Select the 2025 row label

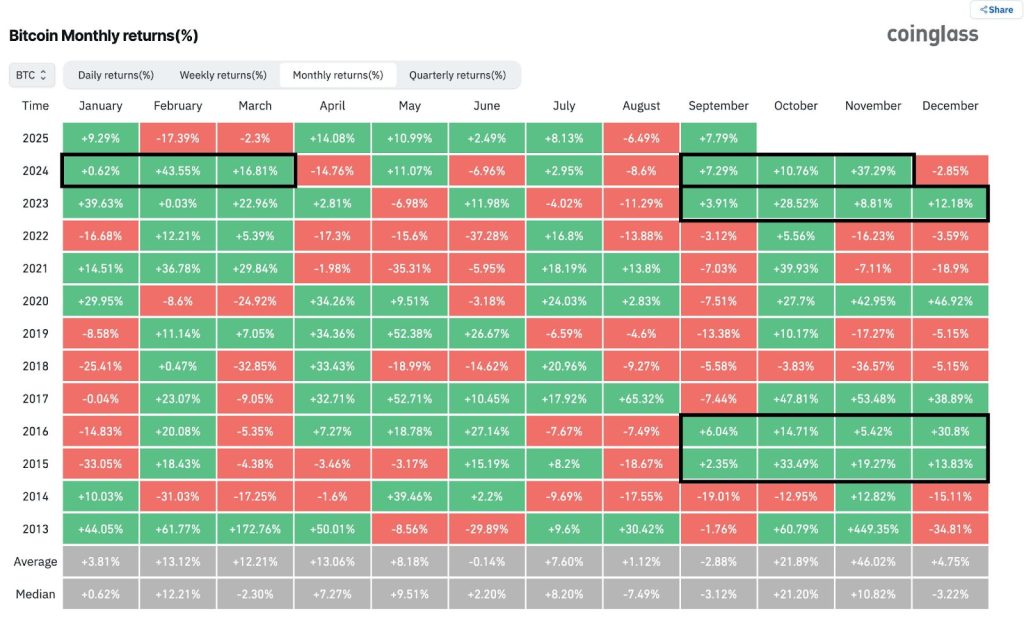coord(35,138)
